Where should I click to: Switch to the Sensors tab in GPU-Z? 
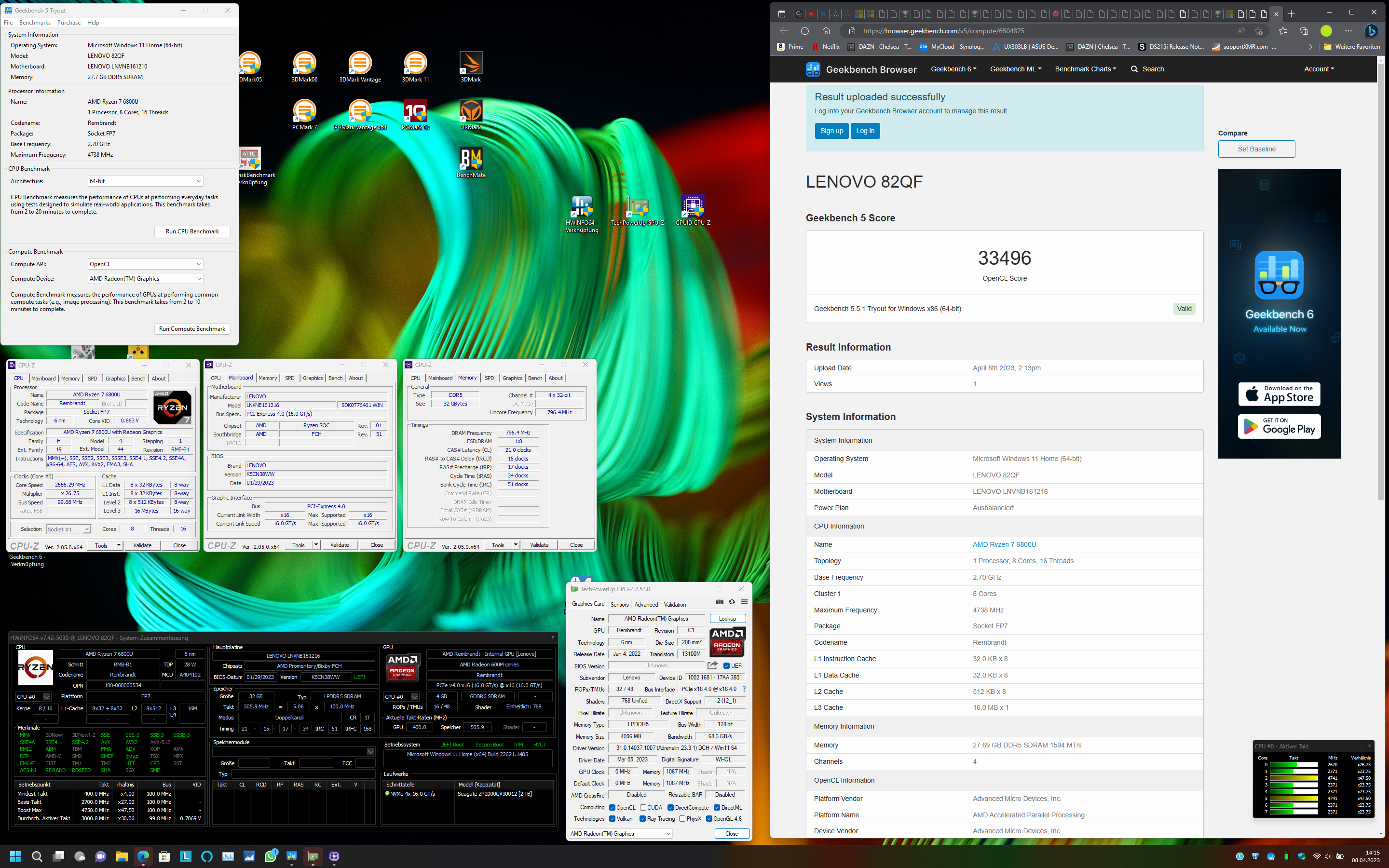pos(619,605)
